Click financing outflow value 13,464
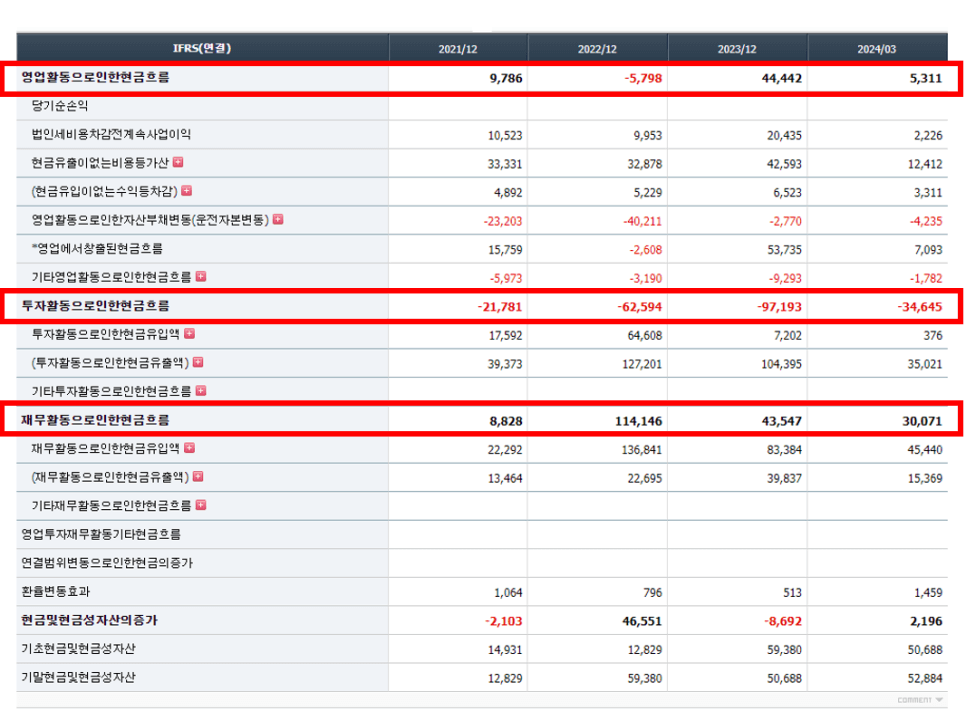This screenshot has width=966, height=711. tap(505, 478)
